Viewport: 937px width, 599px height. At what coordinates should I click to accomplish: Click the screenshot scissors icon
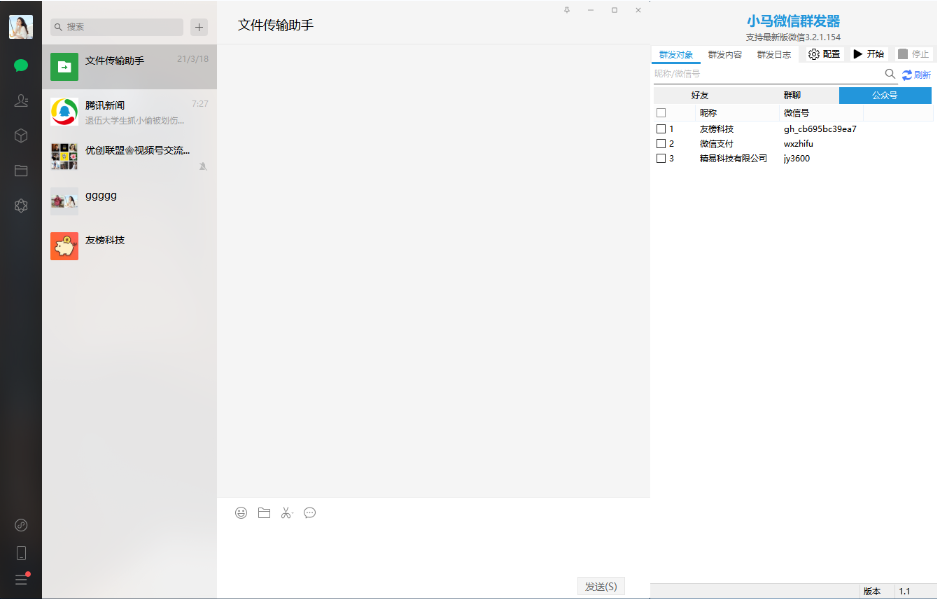click(x=286, y=513)
